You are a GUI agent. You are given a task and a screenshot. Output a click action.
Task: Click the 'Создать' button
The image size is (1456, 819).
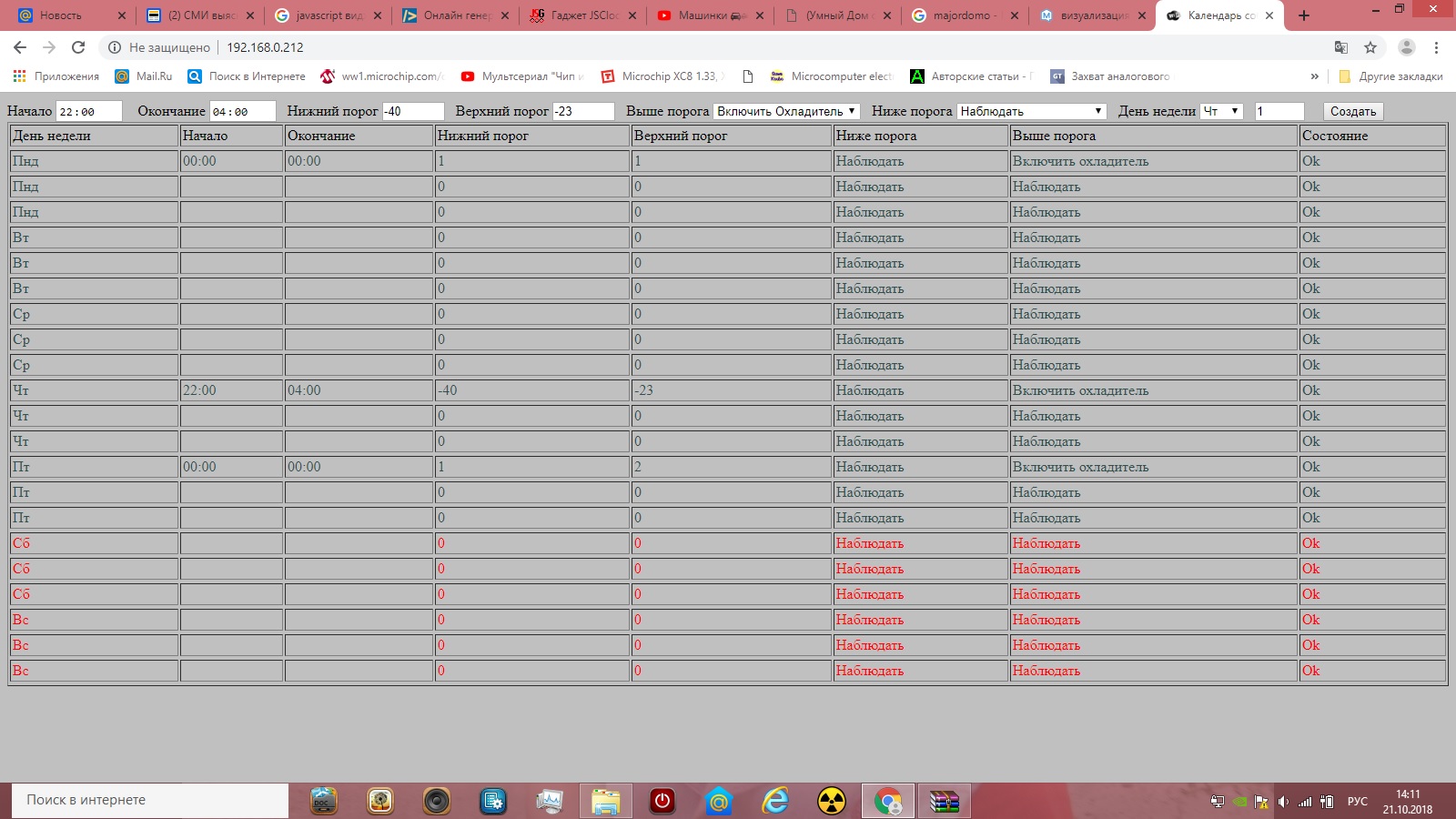click(1353, 111)
